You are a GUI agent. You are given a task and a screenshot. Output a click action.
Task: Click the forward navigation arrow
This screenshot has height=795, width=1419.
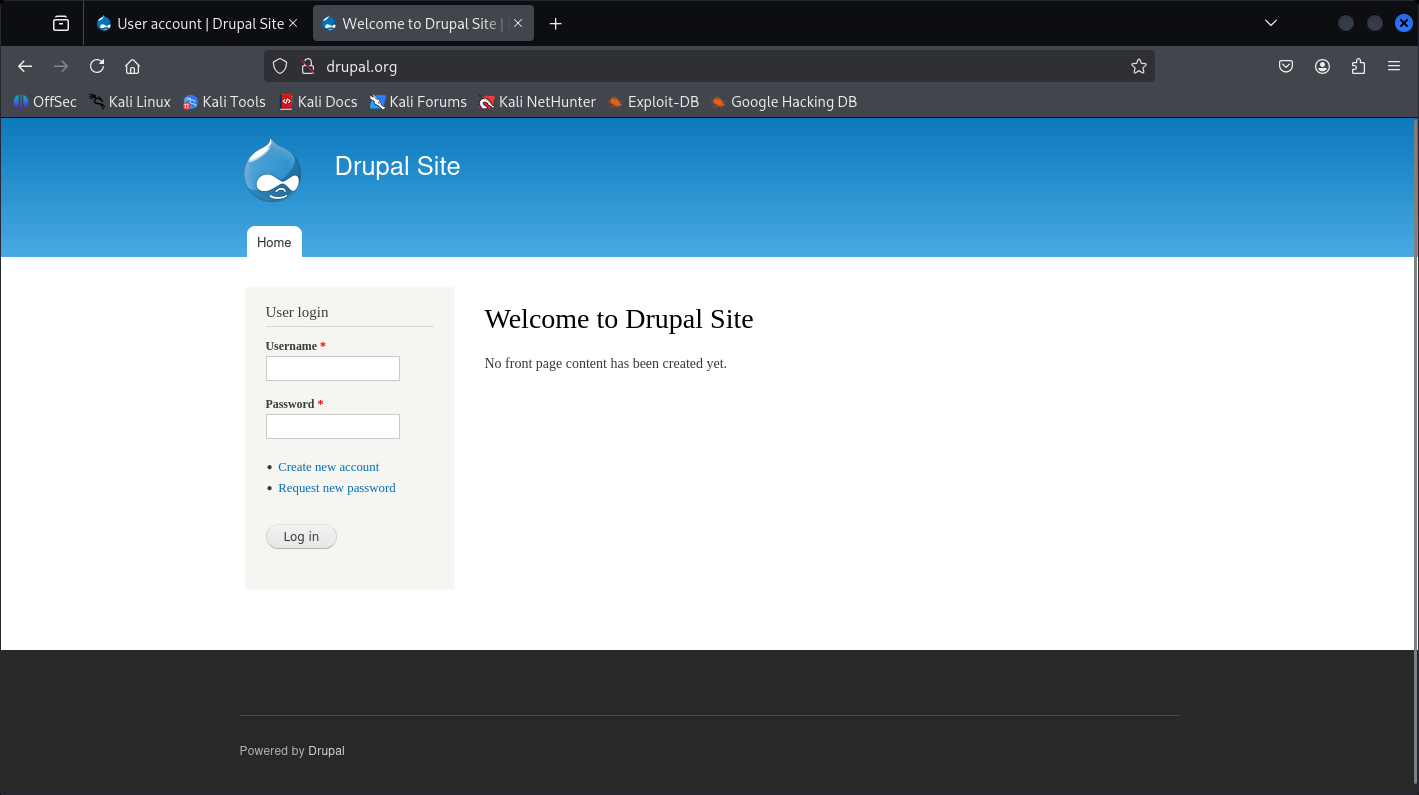[x=61, y=66]
